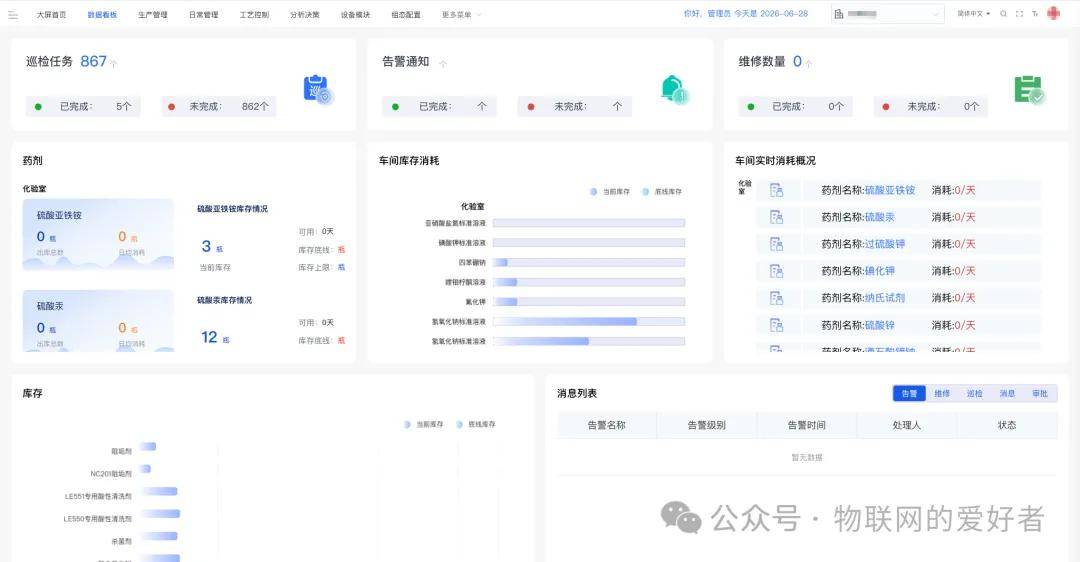The width and height of the screenshot is (1080, 562).
Task: Open the 日常管理 menu
Action: click(x=203, y=14)
